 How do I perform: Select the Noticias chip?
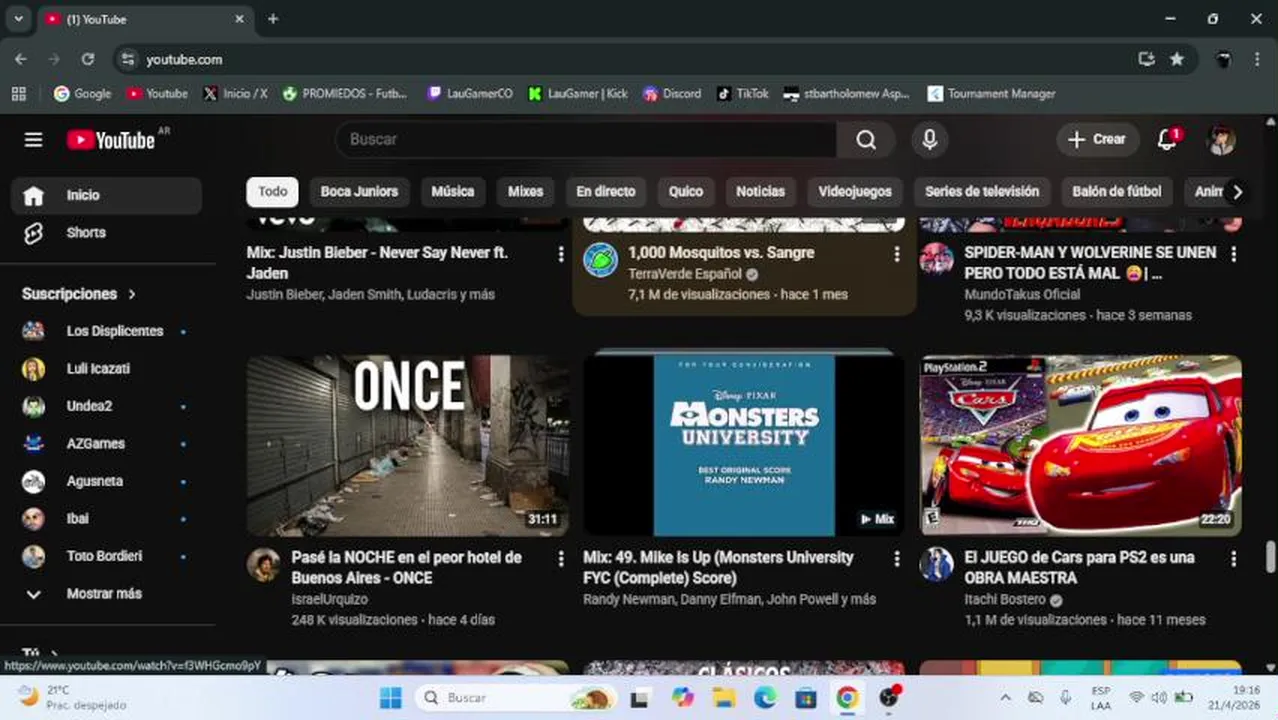point(761,191)
